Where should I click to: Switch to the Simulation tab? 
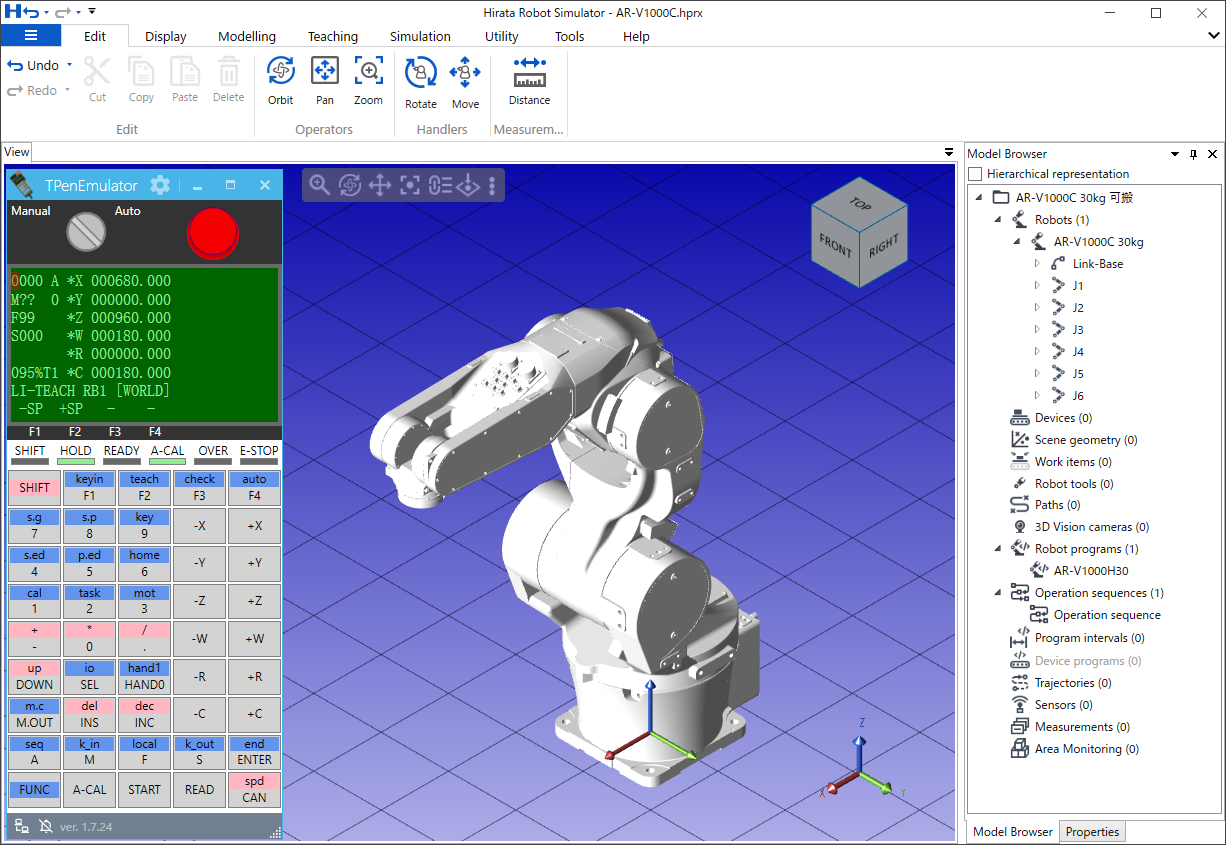tap(420, 36)
